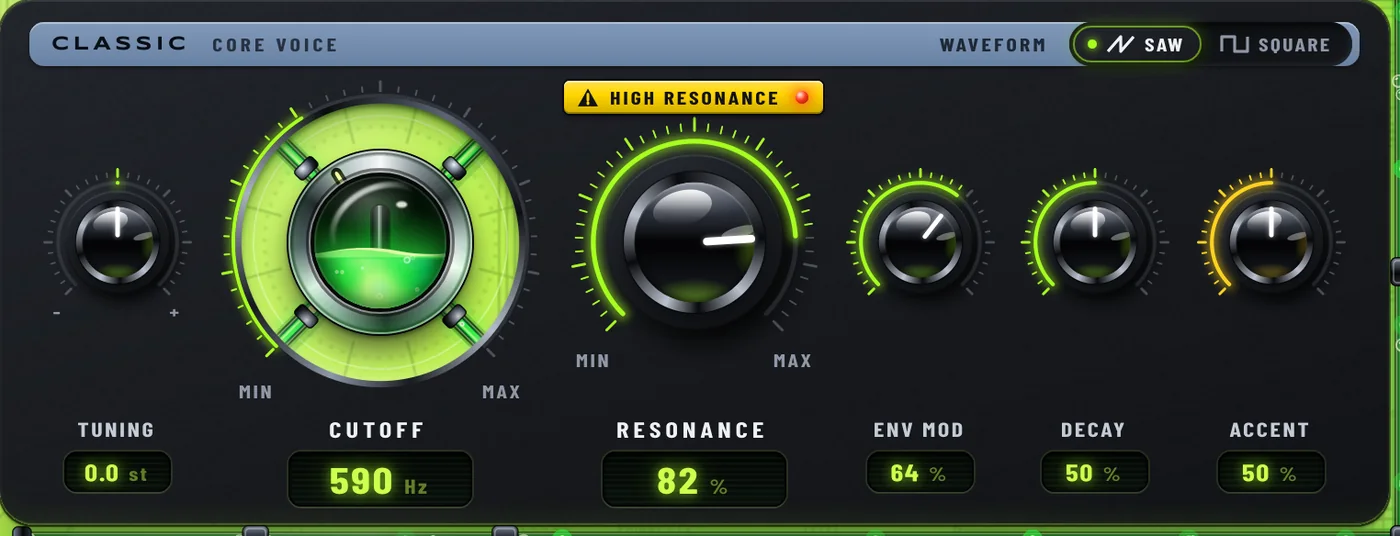Click the sawtooth wave icon
Image resolution: width=1400 pixels, height=536 pixels.
1120,45
